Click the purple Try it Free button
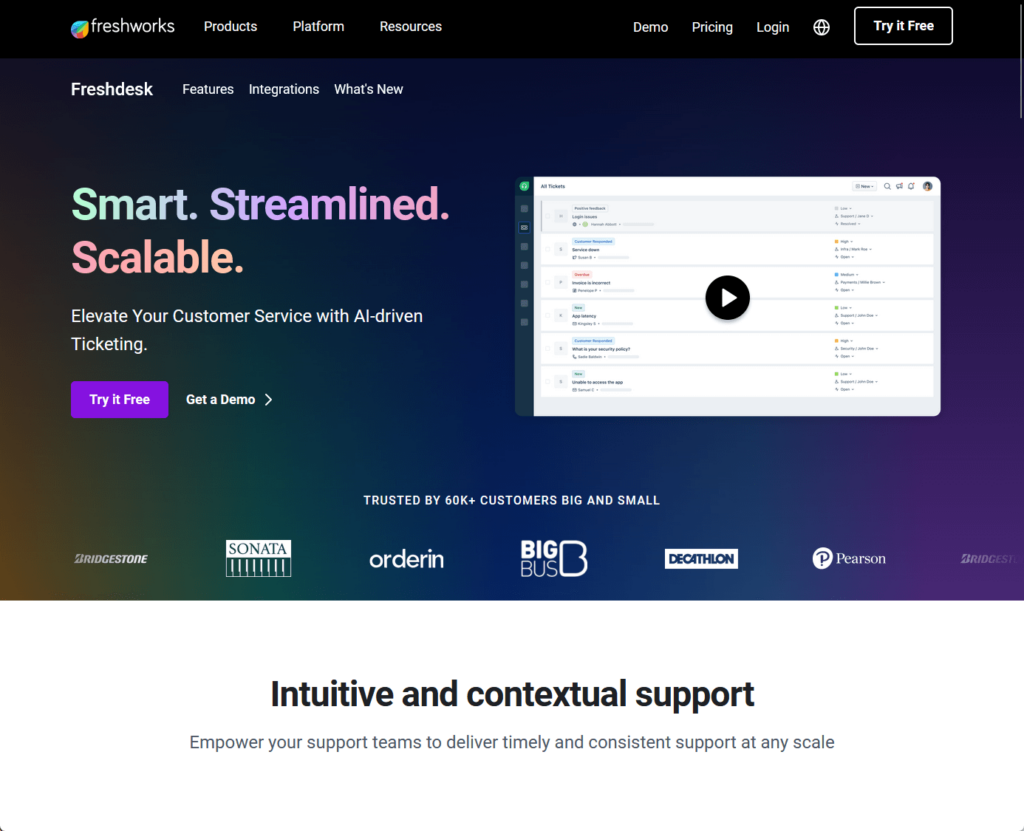 [120, 400]
